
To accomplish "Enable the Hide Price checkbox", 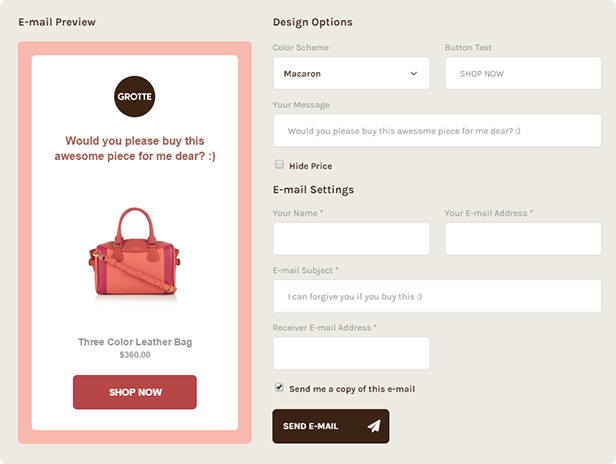I will point(279,165).
